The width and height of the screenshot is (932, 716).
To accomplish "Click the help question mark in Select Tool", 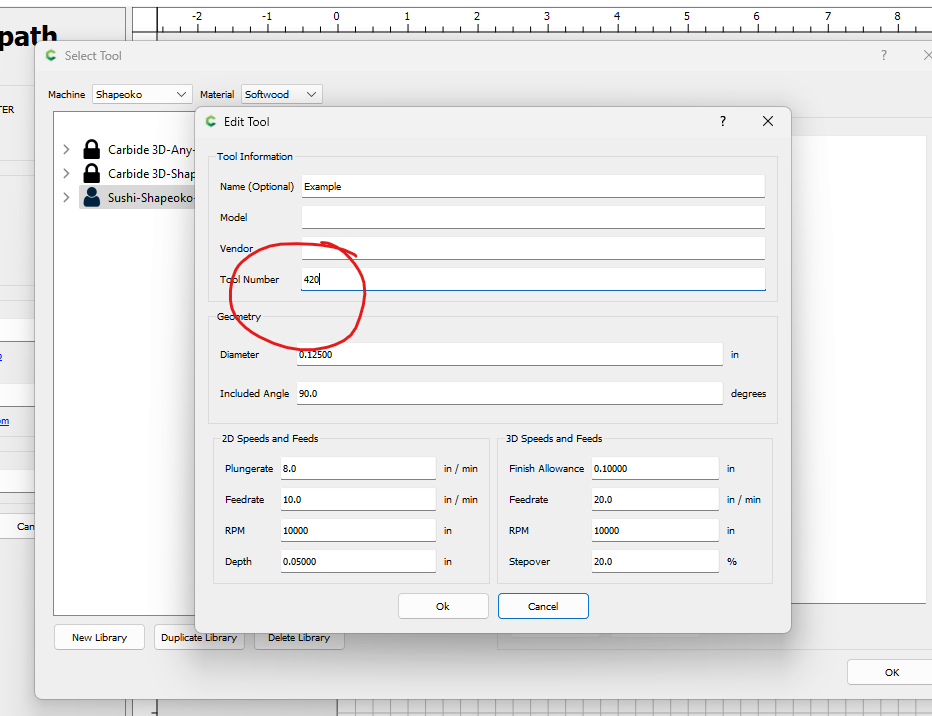I will pyautogui.click(x=884, y=56).
